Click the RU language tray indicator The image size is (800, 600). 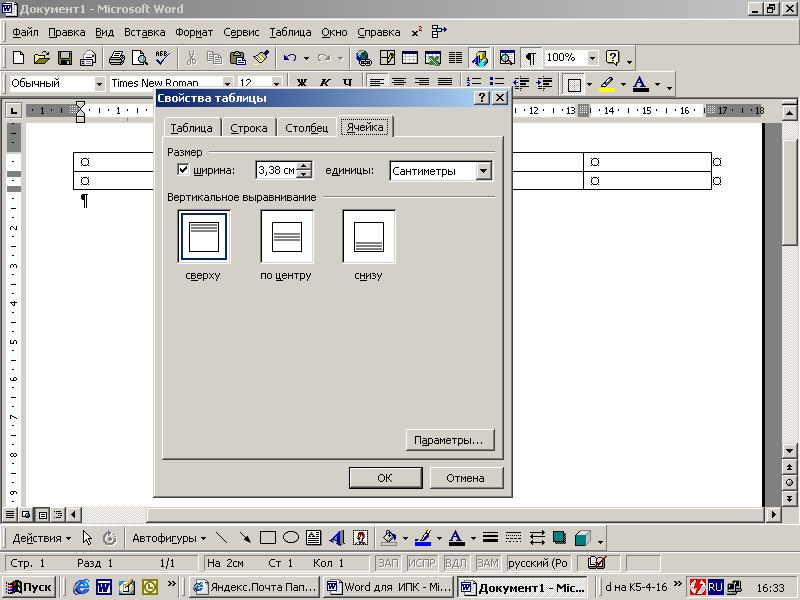click(x=715, y=587)
